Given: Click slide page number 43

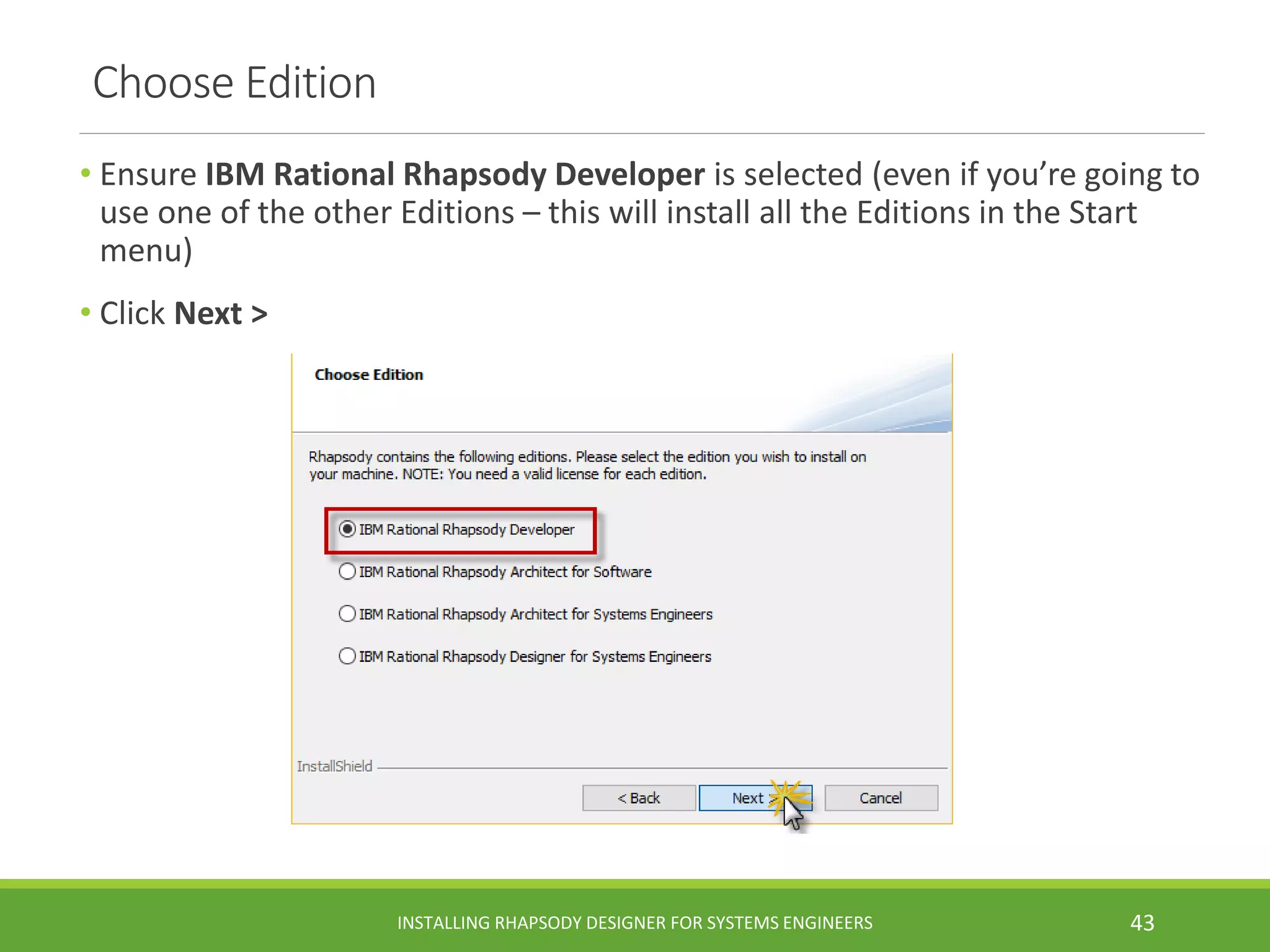Looking at the screenshot, I should click(x=1142, y=923).
